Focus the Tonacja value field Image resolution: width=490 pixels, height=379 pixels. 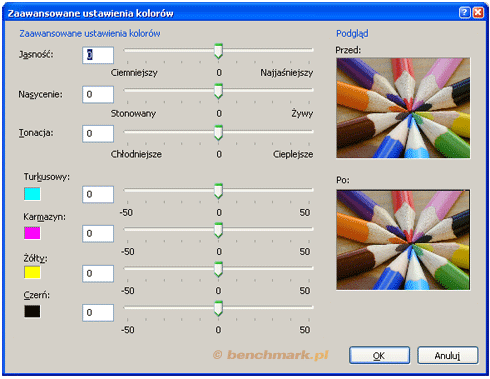tap(98, 134)
